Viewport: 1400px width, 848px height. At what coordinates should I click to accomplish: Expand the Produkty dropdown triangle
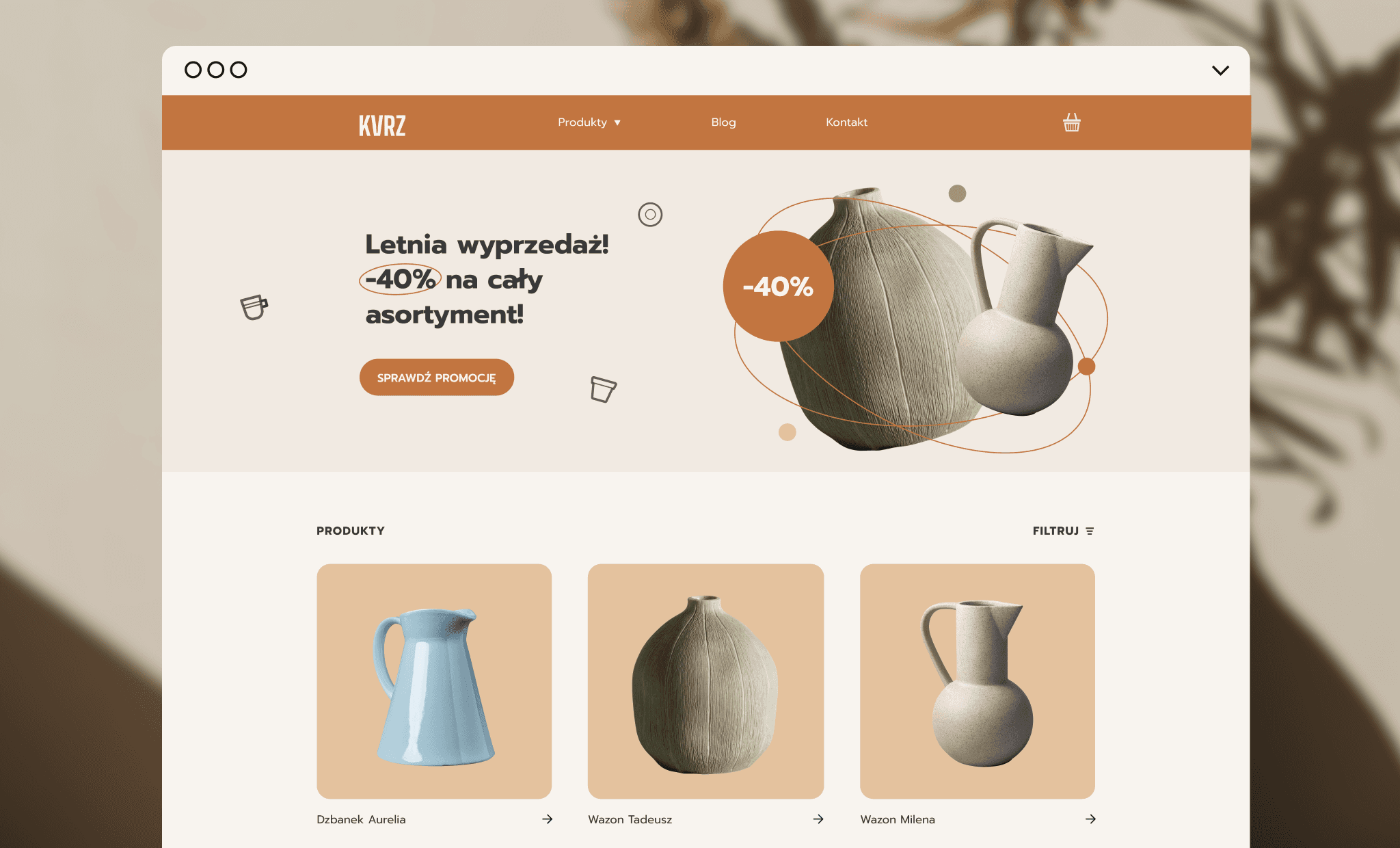(x=617, y=122)
